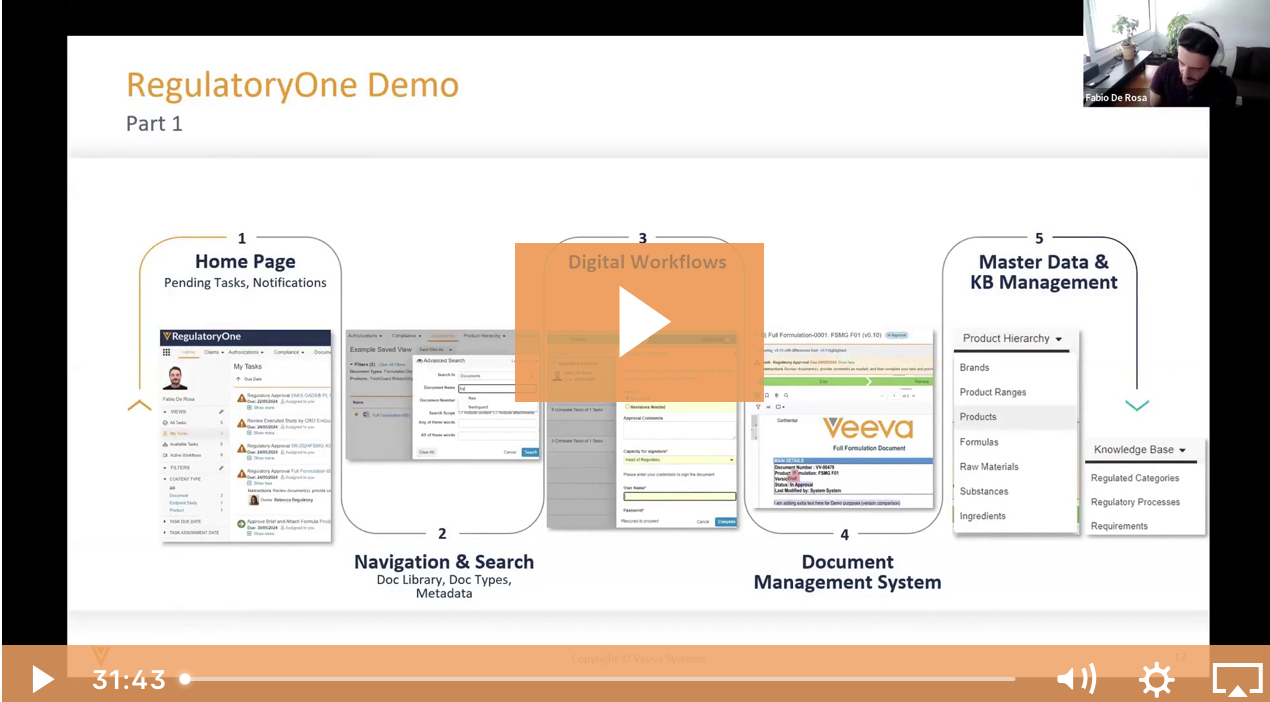Select the Revisions Needed radio button
1270x702 pixels.
(x=627, y=406)
